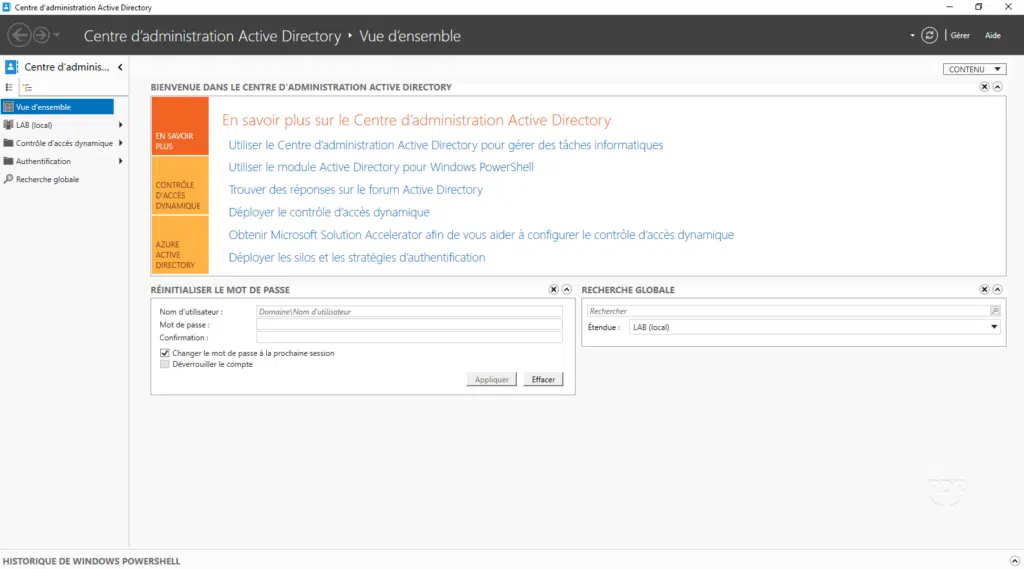1024x569 pixels.
Task: Click the Nom d'utilisateur field
Action: (409, 312)
